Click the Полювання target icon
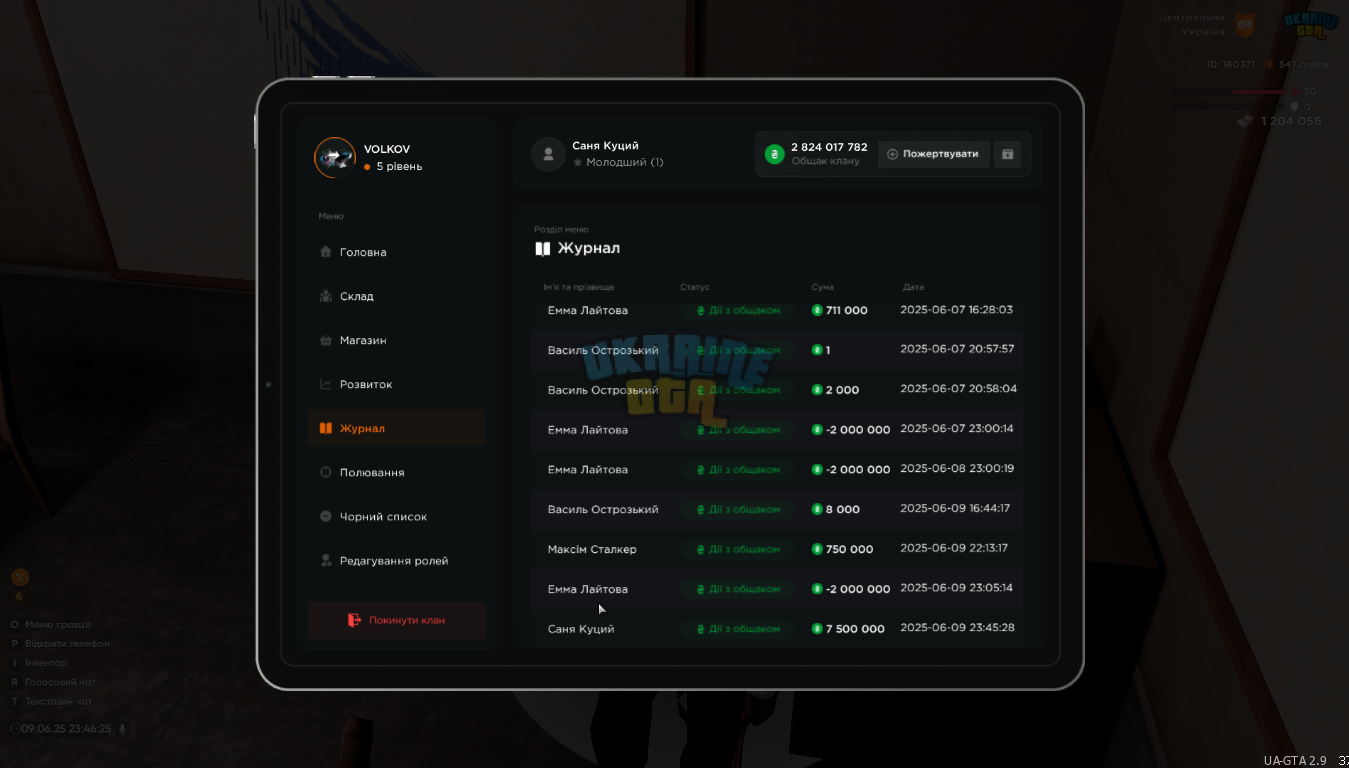This screenshot has width=1349, height=768. (x=325, y=472)
